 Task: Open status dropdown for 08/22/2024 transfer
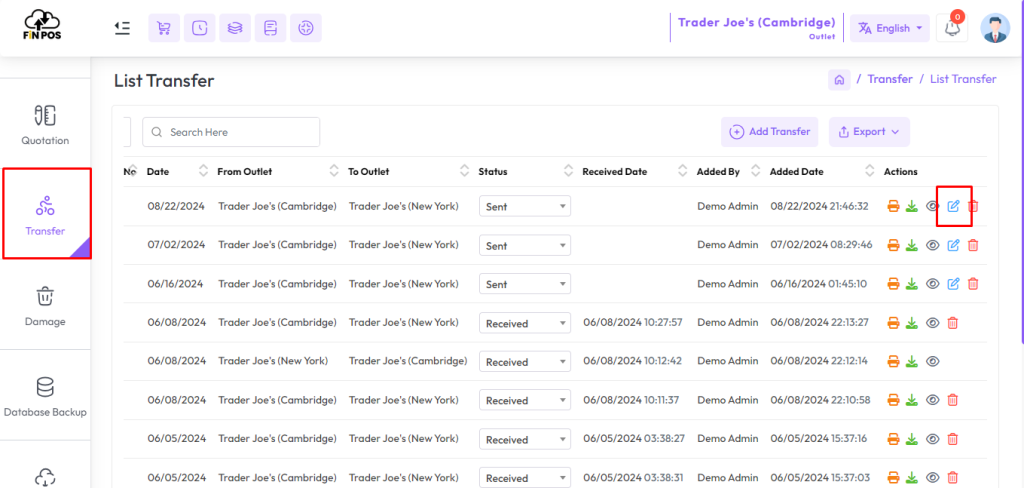pos(525,206)
